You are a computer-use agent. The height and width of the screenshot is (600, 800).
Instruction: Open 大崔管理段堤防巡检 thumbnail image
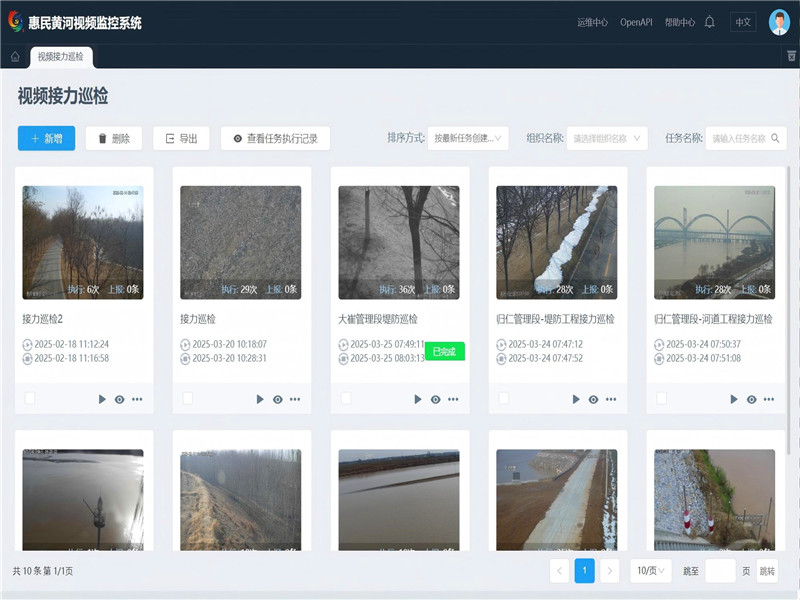pos(398,242)
